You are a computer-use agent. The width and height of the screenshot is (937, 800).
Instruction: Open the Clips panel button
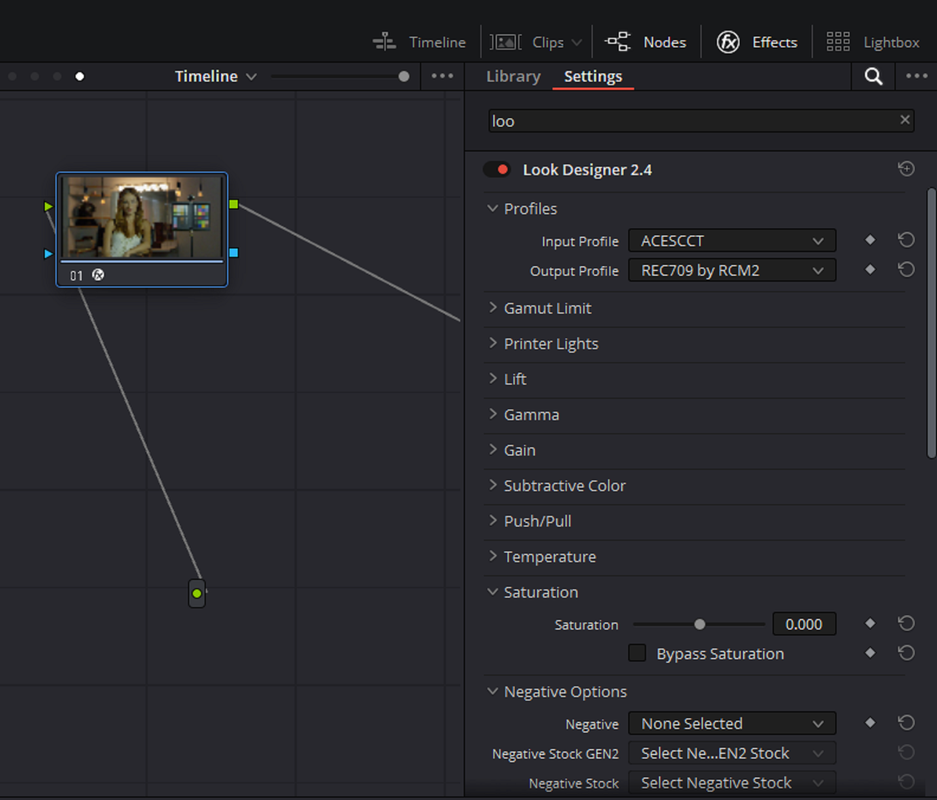click(535, 42)
